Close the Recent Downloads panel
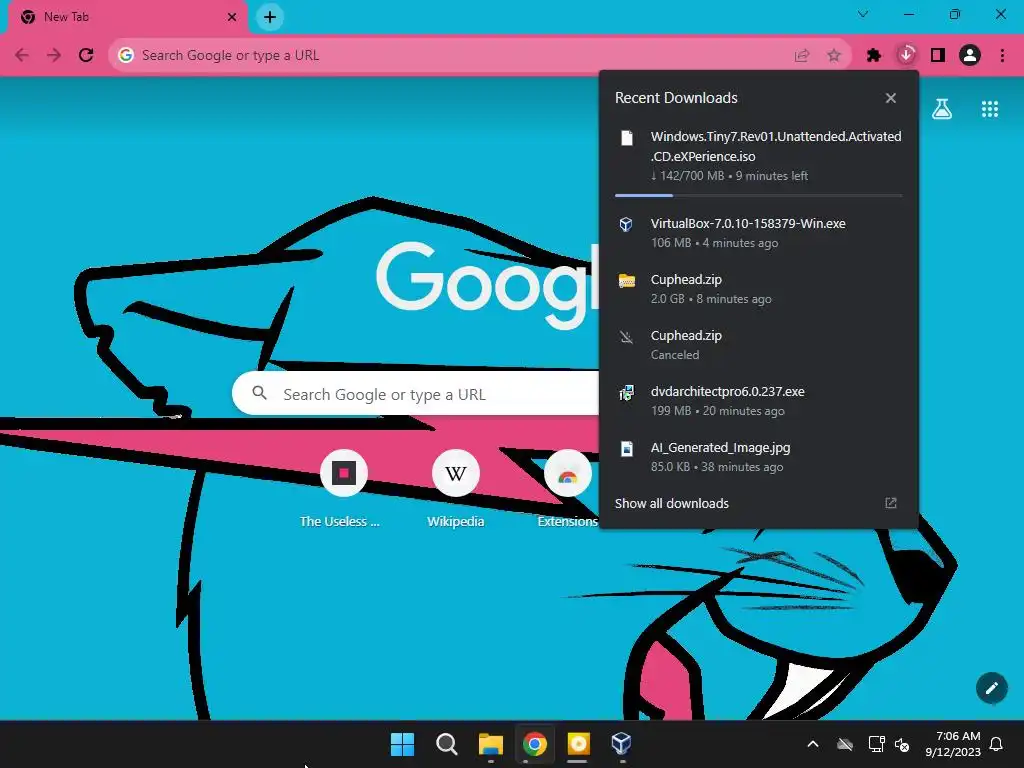The height and width of the screenshot is (768, 1024). (891, 98)
